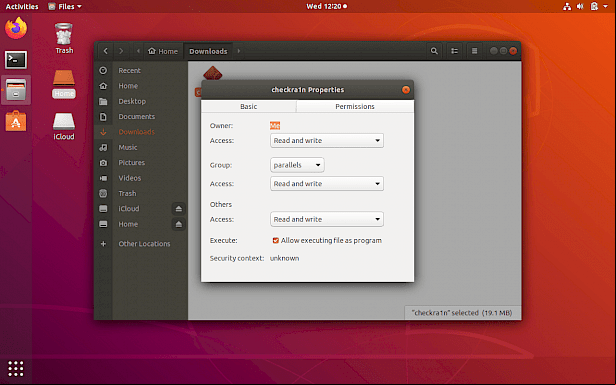Open search in Files toolbar
The image size is (616, 385).
click(x=434, y=51)
